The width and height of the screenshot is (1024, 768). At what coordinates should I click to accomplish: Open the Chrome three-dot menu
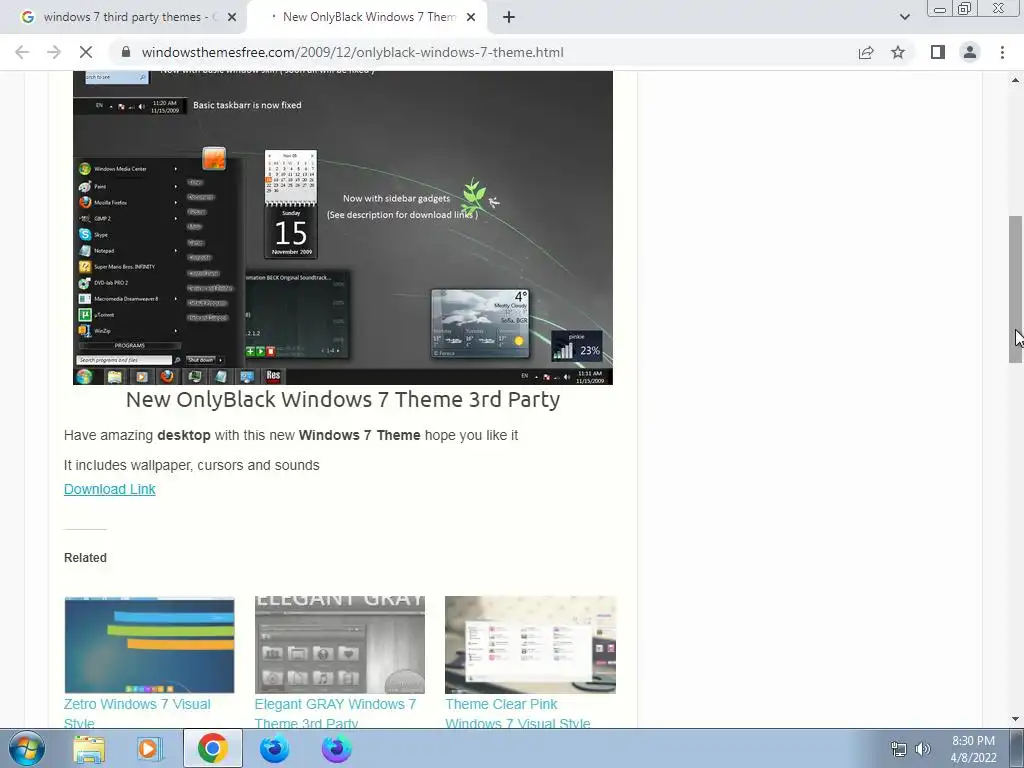[x=1002, y=52]
